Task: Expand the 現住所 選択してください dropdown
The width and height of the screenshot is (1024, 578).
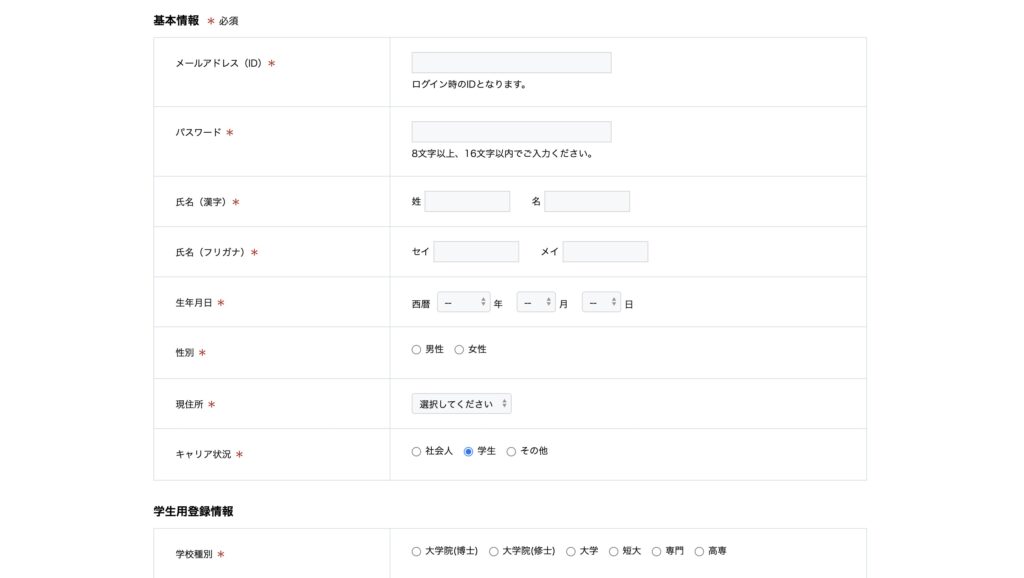Action: click(461, 404)
